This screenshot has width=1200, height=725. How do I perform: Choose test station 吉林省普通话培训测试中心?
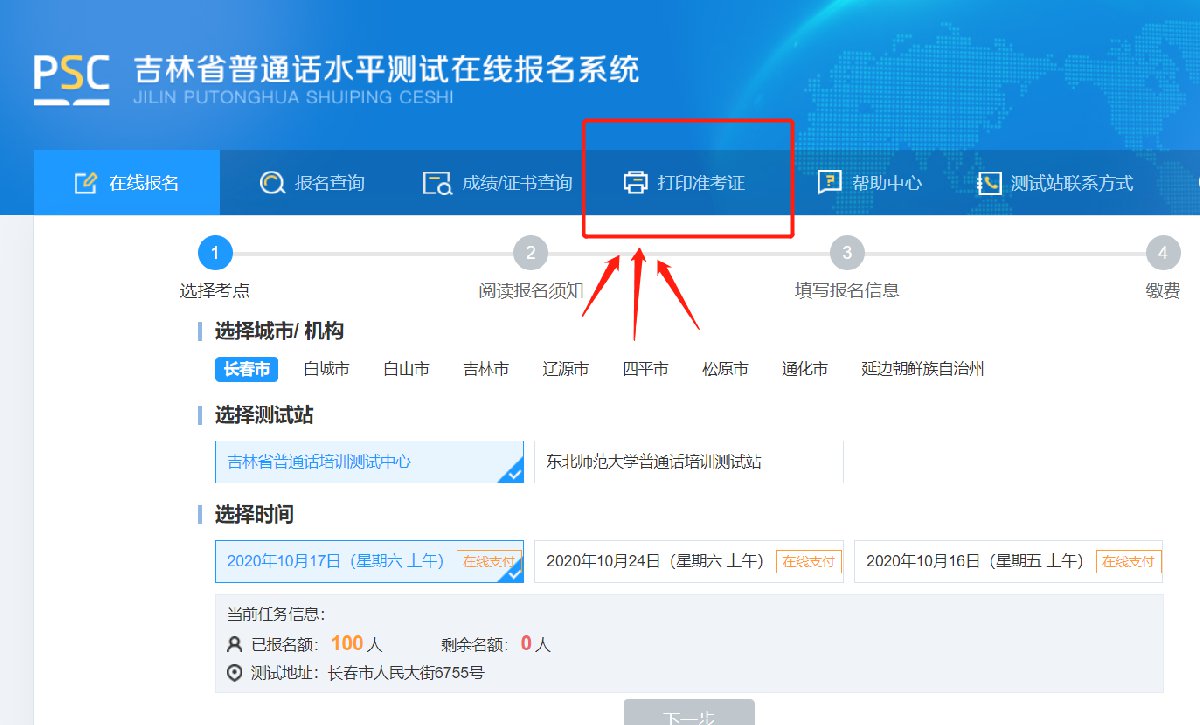click(370, 462)
